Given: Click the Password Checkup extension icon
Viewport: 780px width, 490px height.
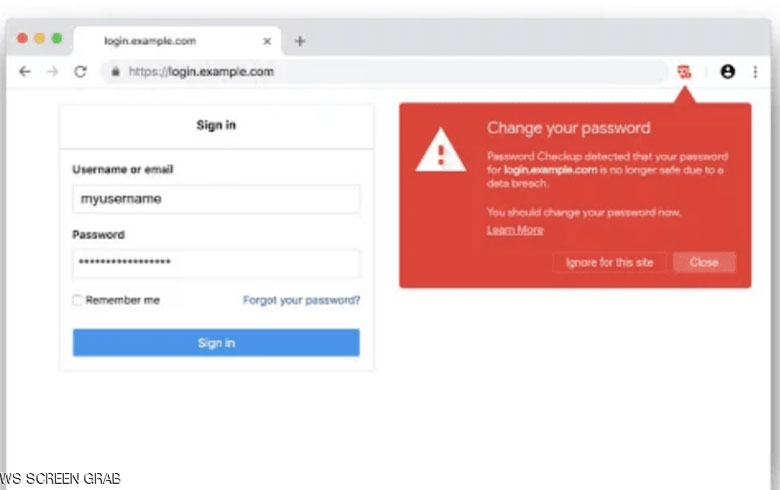Looking at the screenshot, I should (x=684, y=71).
